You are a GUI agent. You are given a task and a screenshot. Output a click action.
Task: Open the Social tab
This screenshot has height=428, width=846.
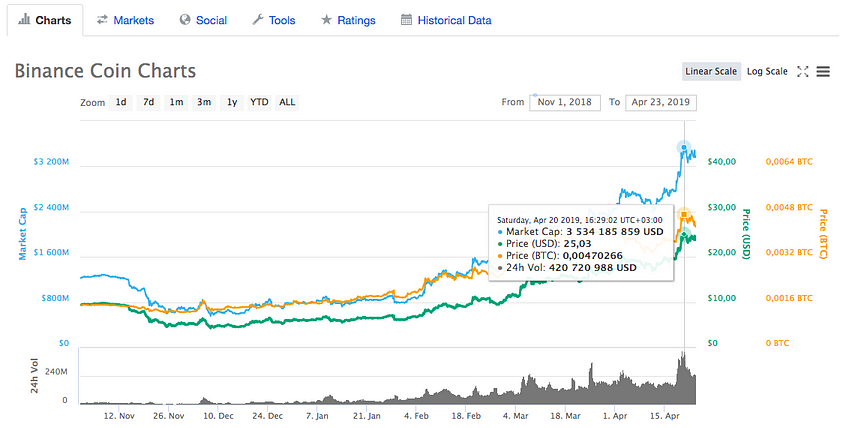click(x=203, y=21)
